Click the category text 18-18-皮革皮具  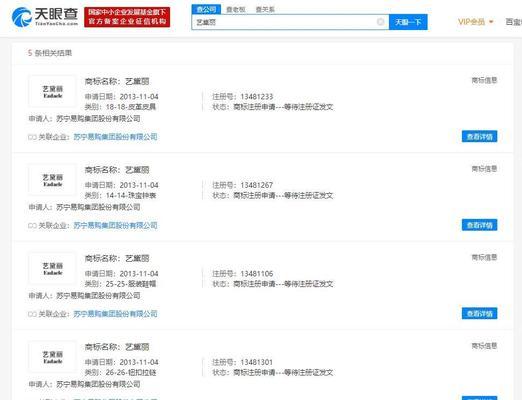pos(131,107)
